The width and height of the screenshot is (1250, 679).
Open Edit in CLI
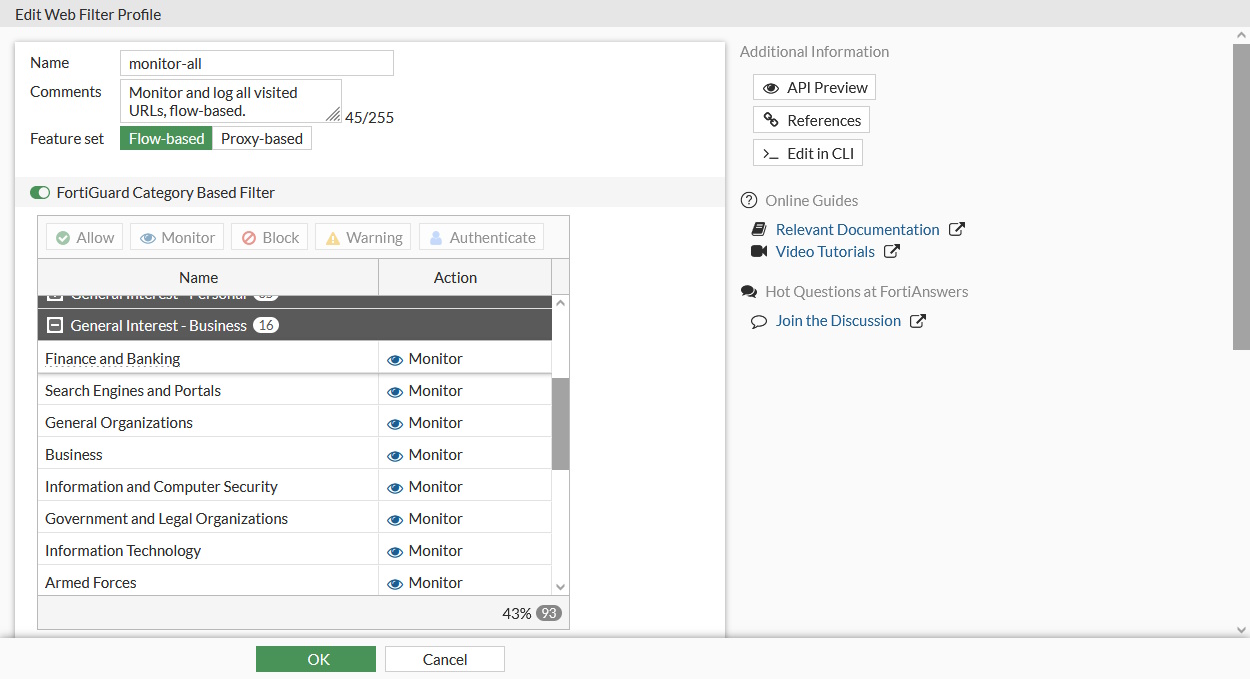[x=808, y=153]
